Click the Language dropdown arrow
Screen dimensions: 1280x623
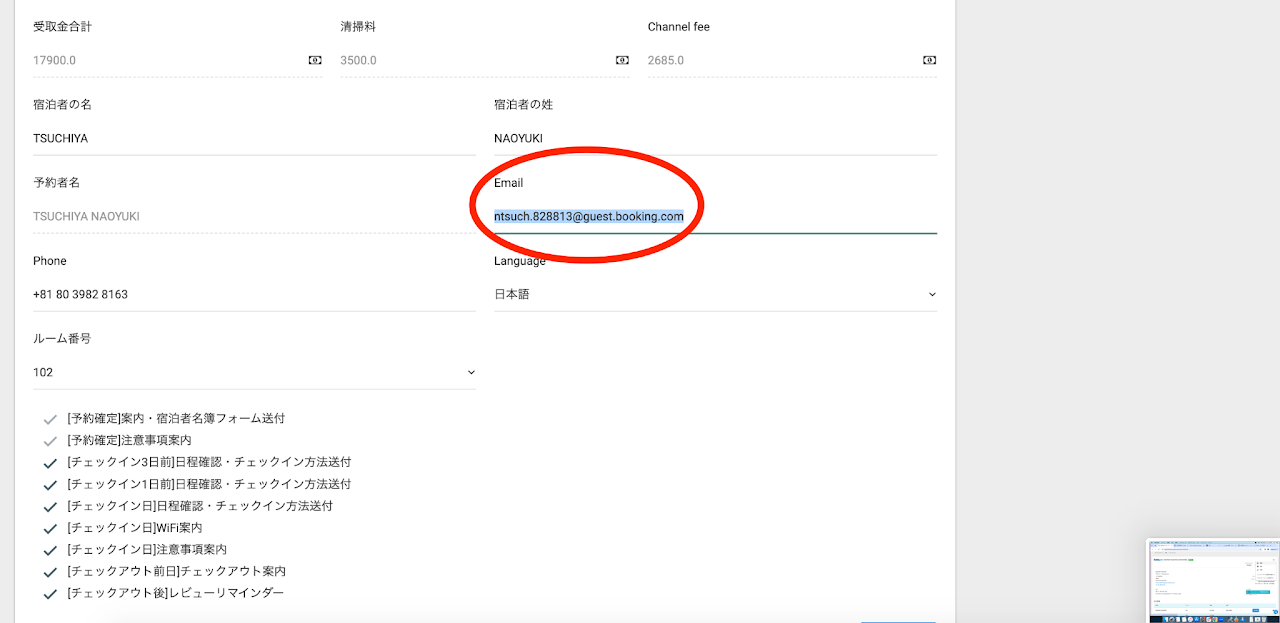[932, 295]
